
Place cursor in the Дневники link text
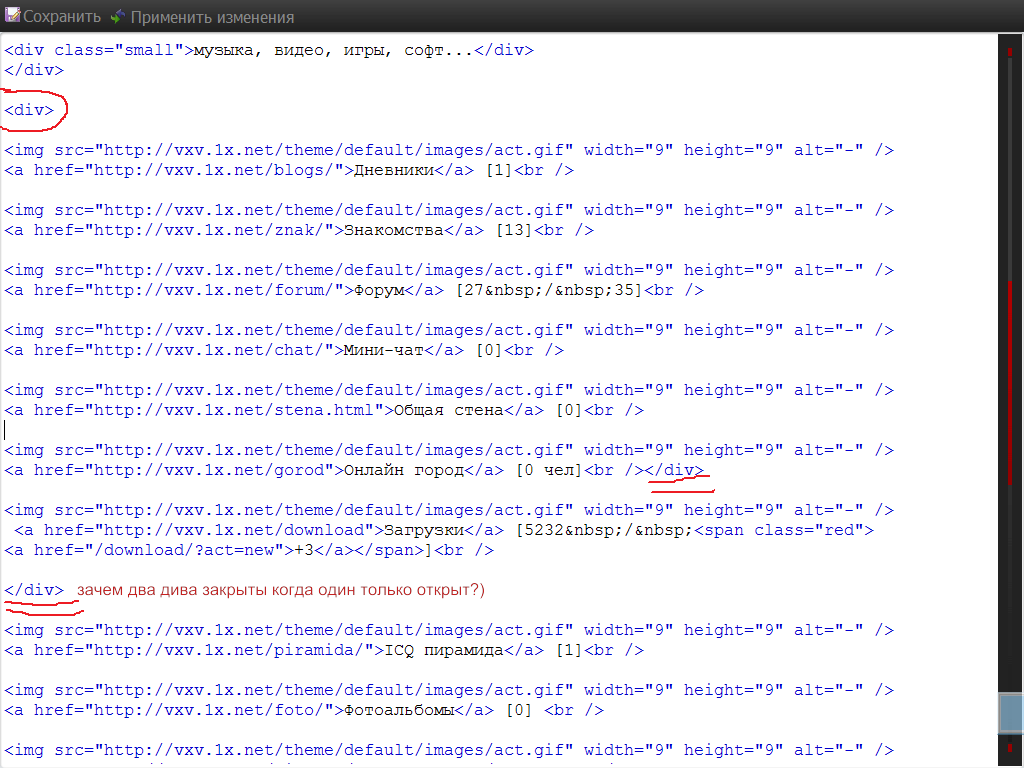(x=388, y=170)
